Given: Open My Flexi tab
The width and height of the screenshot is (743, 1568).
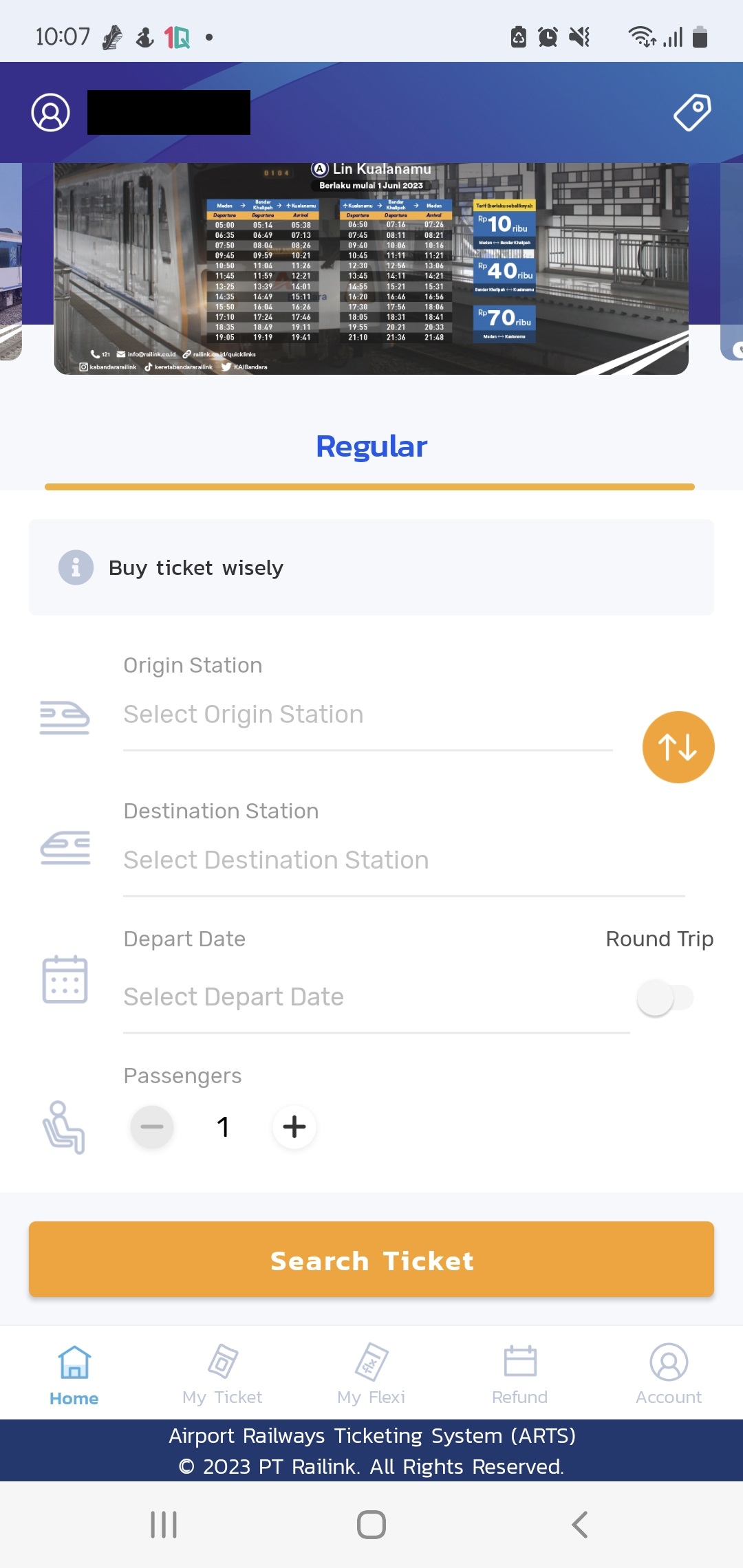Looking at the screenshot, I should 371,1374.
